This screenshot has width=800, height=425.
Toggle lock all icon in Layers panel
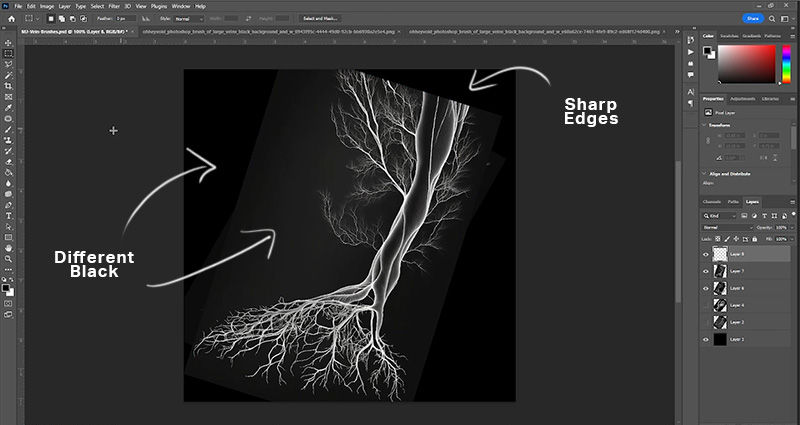[x=754, y=239]
